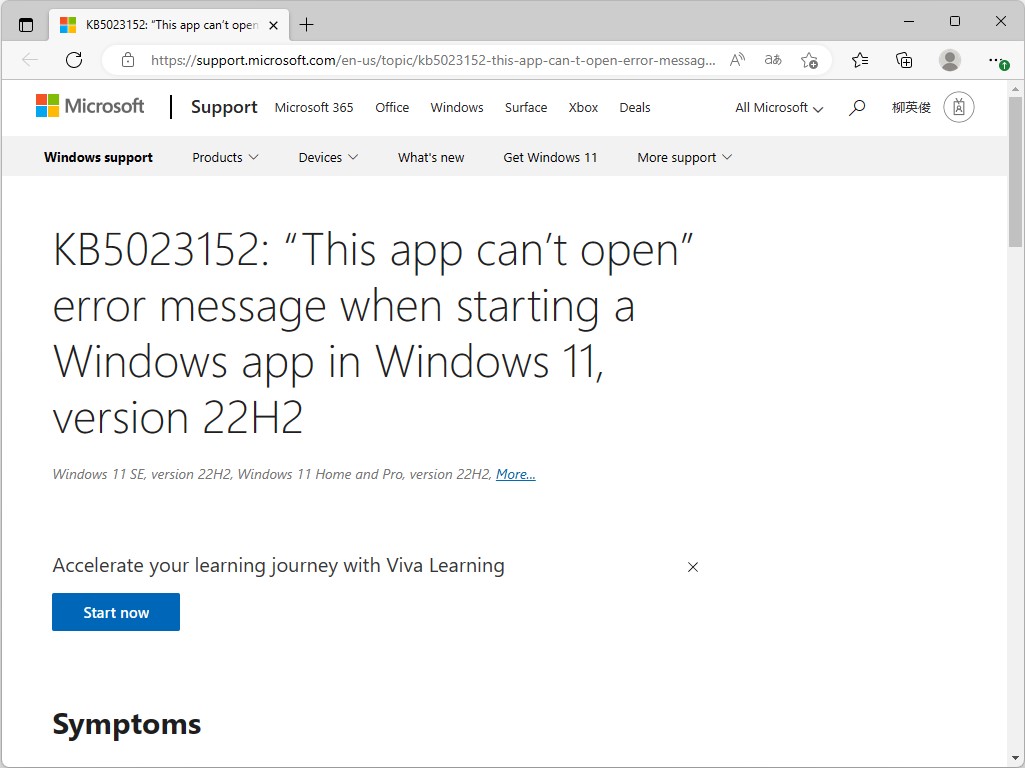The width and height of the screenshot is (1025, 768).
Task: Click the Microsoft logo
Action: (90, 106)
